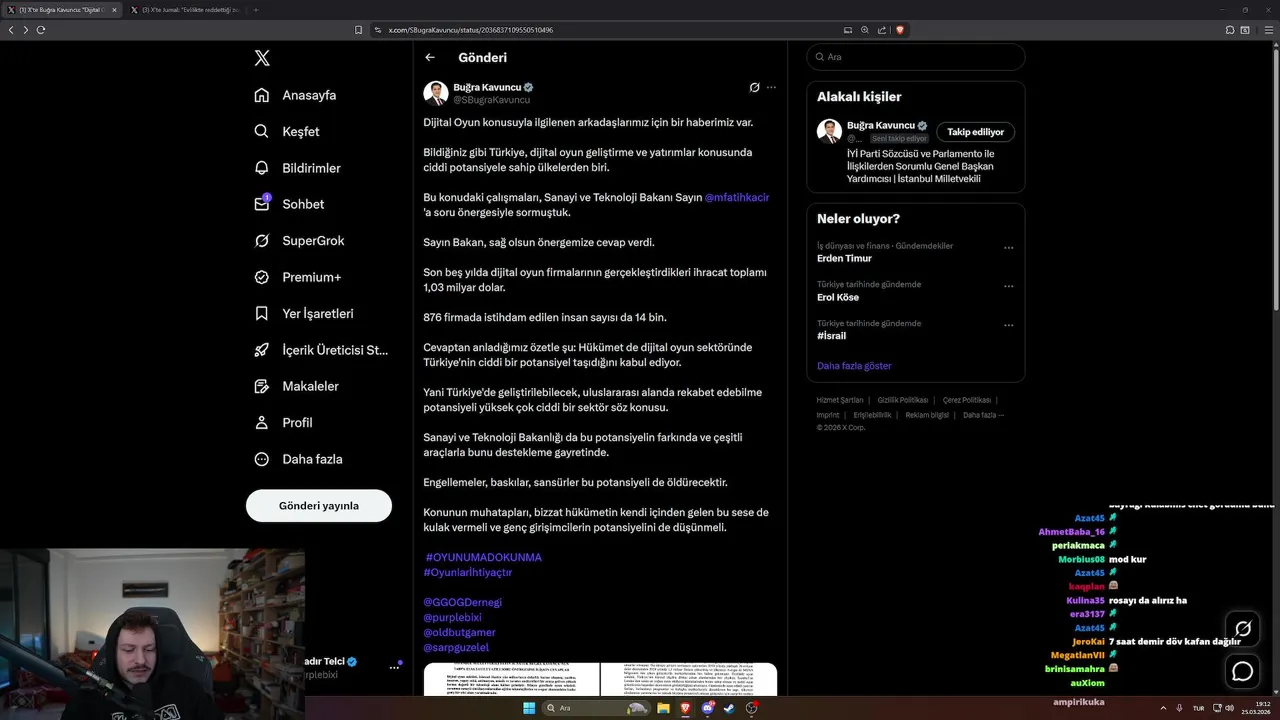Open #OYUNUMADOKUNMA hashtag
The width and height of the screenshot is (1280, 720).
[x=484, y=557]
